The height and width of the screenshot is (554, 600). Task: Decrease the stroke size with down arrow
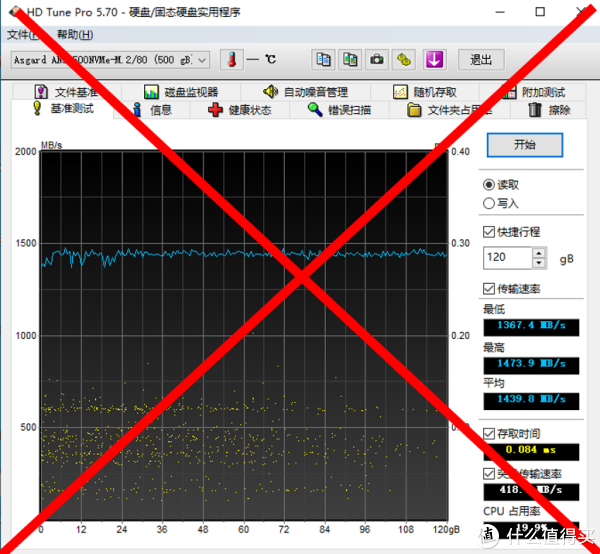(539, 263)
